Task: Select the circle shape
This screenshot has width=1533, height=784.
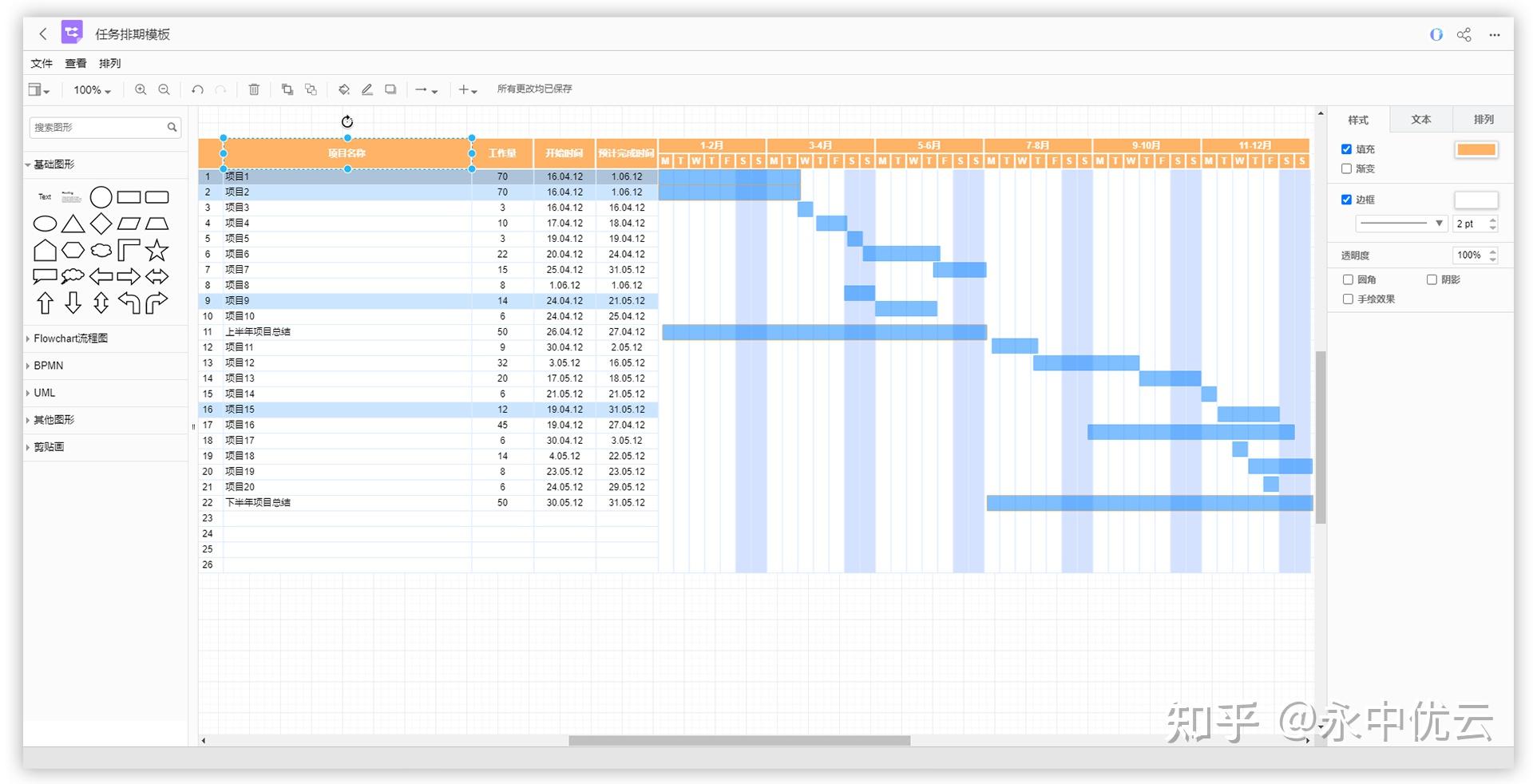Action: (101, 197)
